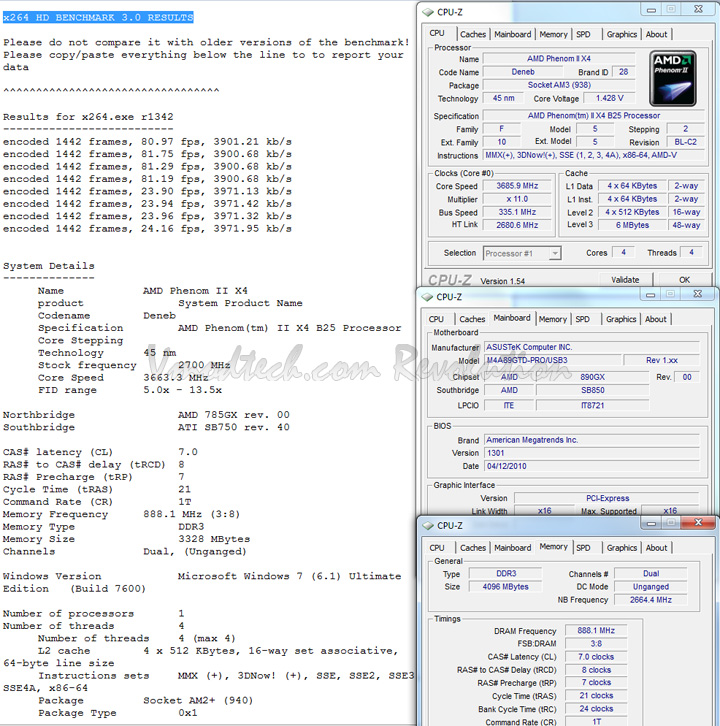Open About tab in top CPU-Z window
This screenshot has width=720, height=726.
click(x=657, y=34)
